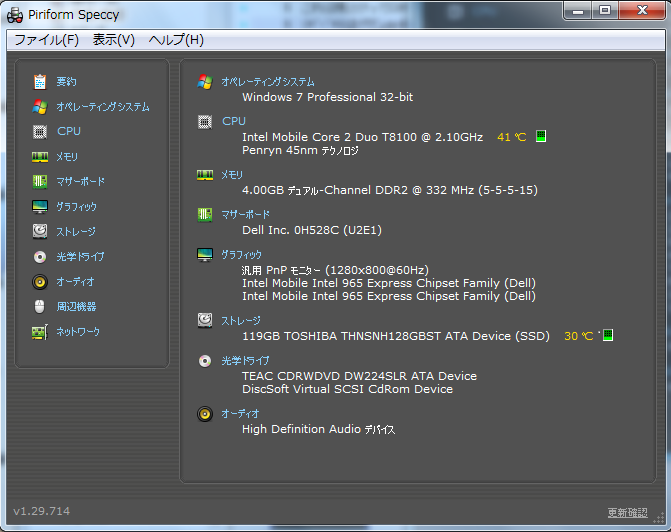The width and height of the screenshot is (671, 532).
Task: Click the 更新確認 update check link
Action: coord(628,512)
